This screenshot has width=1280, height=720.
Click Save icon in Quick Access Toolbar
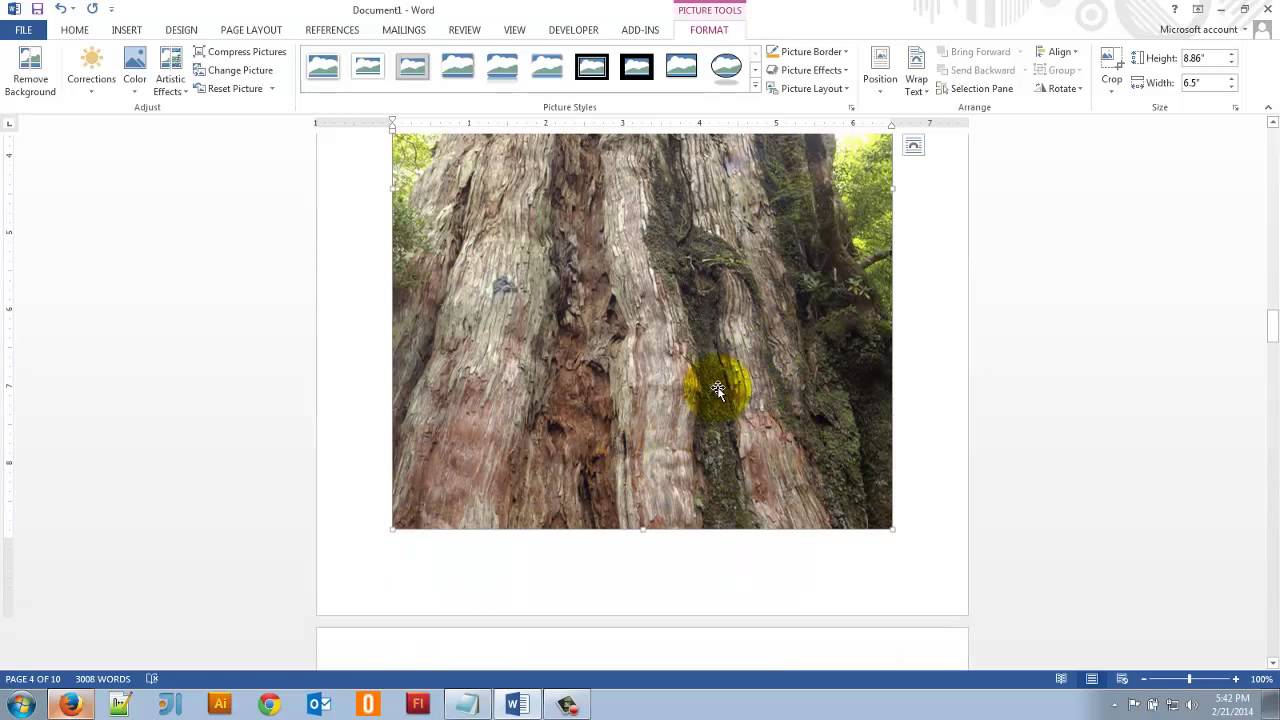coord(37,9)
